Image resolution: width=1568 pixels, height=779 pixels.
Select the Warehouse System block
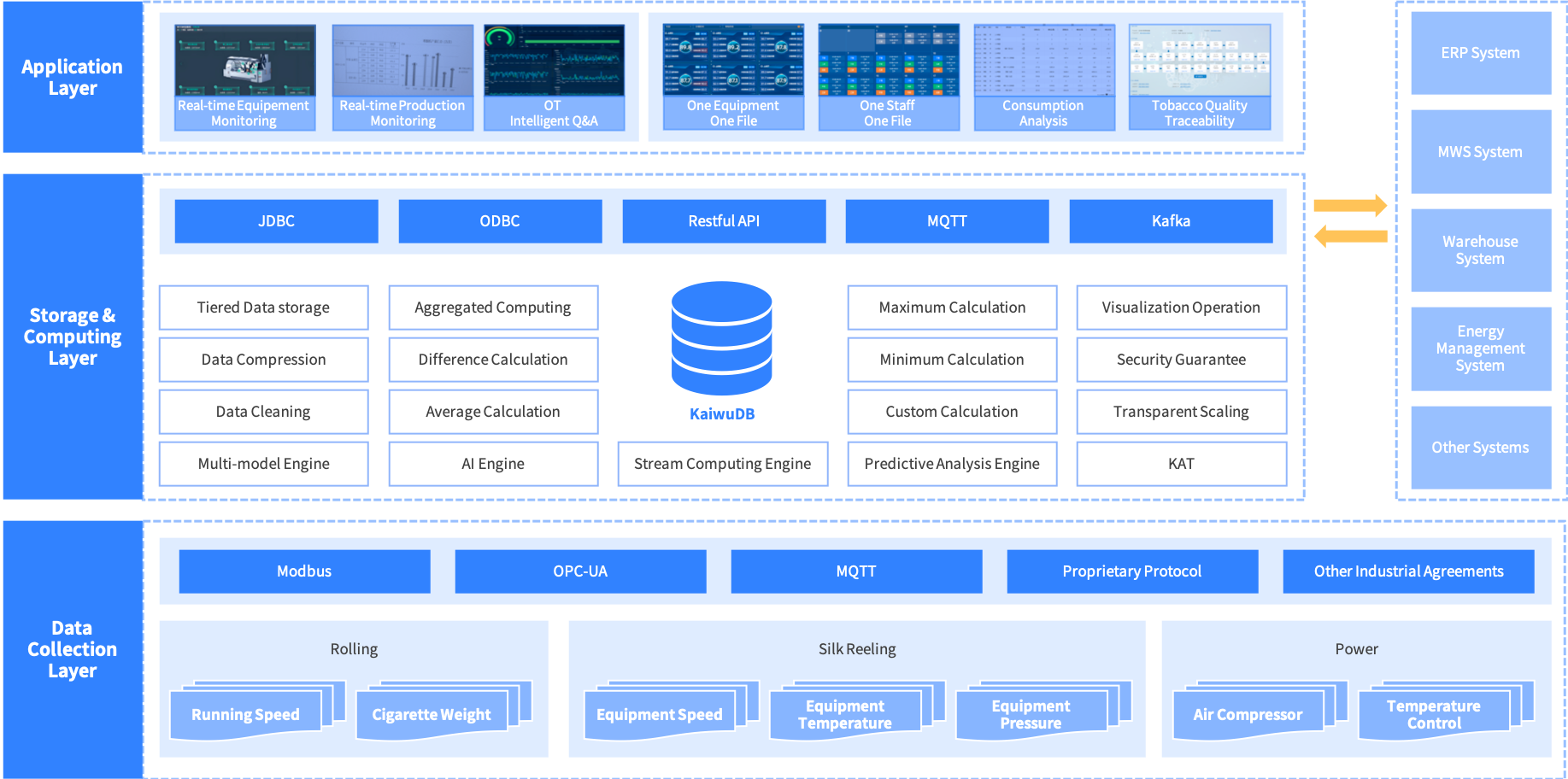pyautogui.click(x=1481, y=250)
